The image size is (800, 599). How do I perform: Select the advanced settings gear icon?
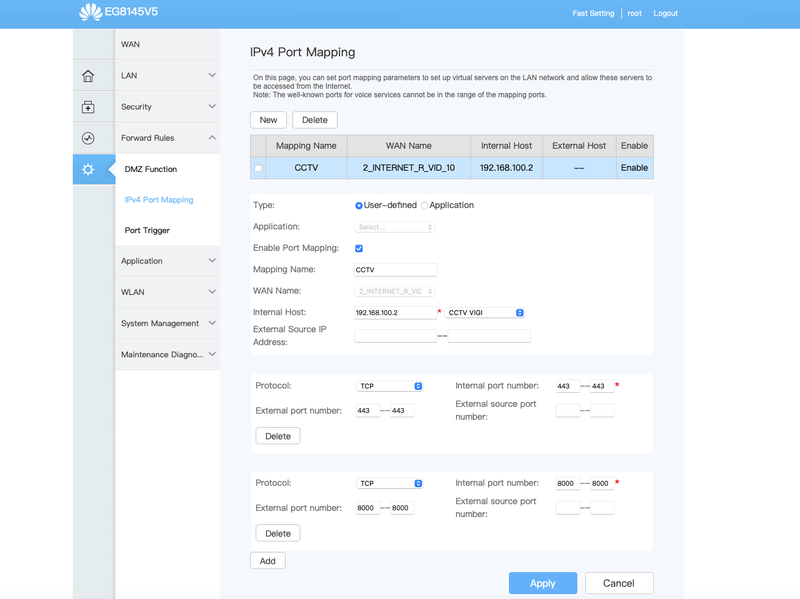[88, 169]
